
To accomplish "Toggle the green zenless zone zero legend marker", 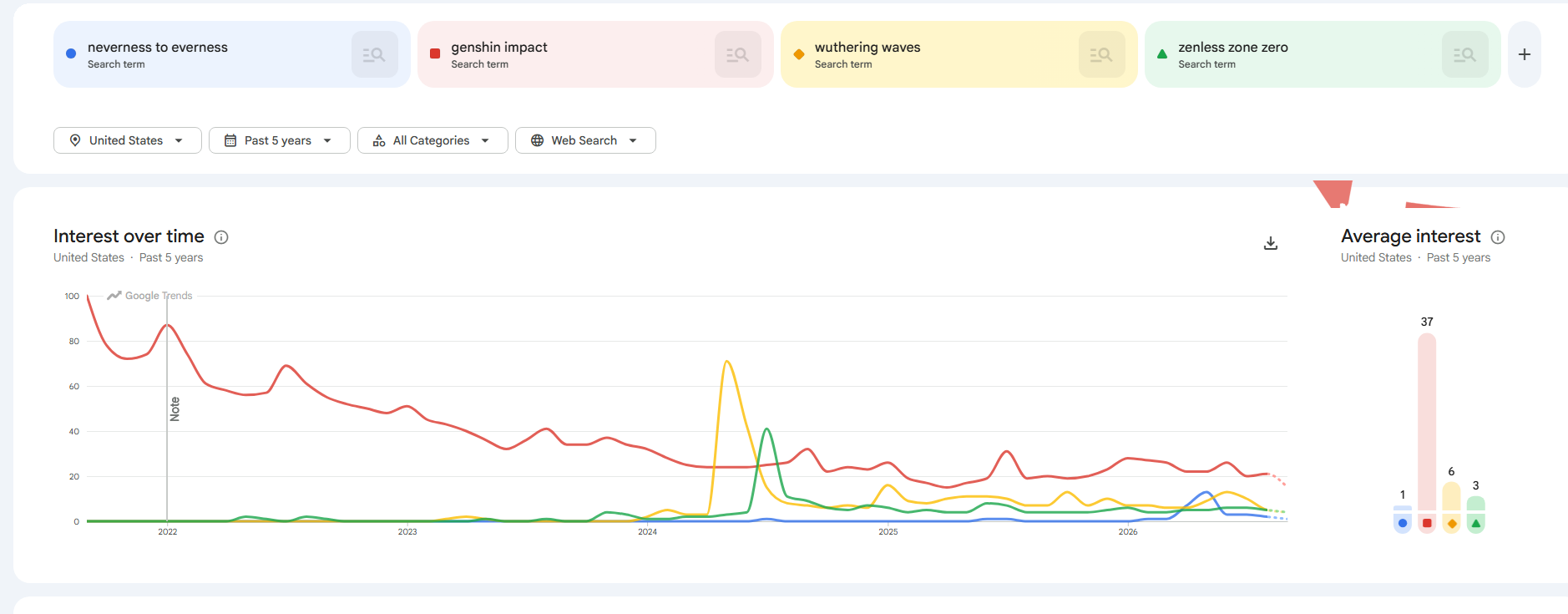I will (x=1475, y=523).
